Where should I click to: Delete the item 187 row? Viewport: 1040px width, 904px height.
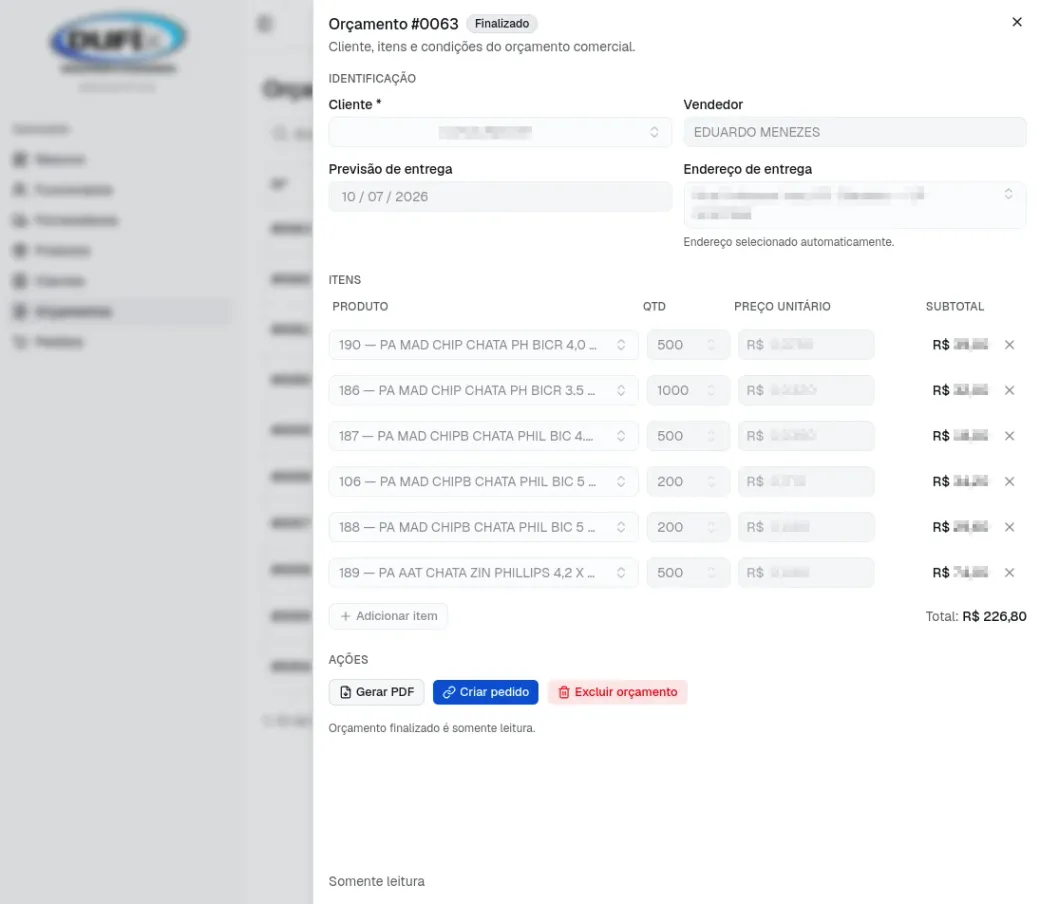click(x=1009, y=436)
